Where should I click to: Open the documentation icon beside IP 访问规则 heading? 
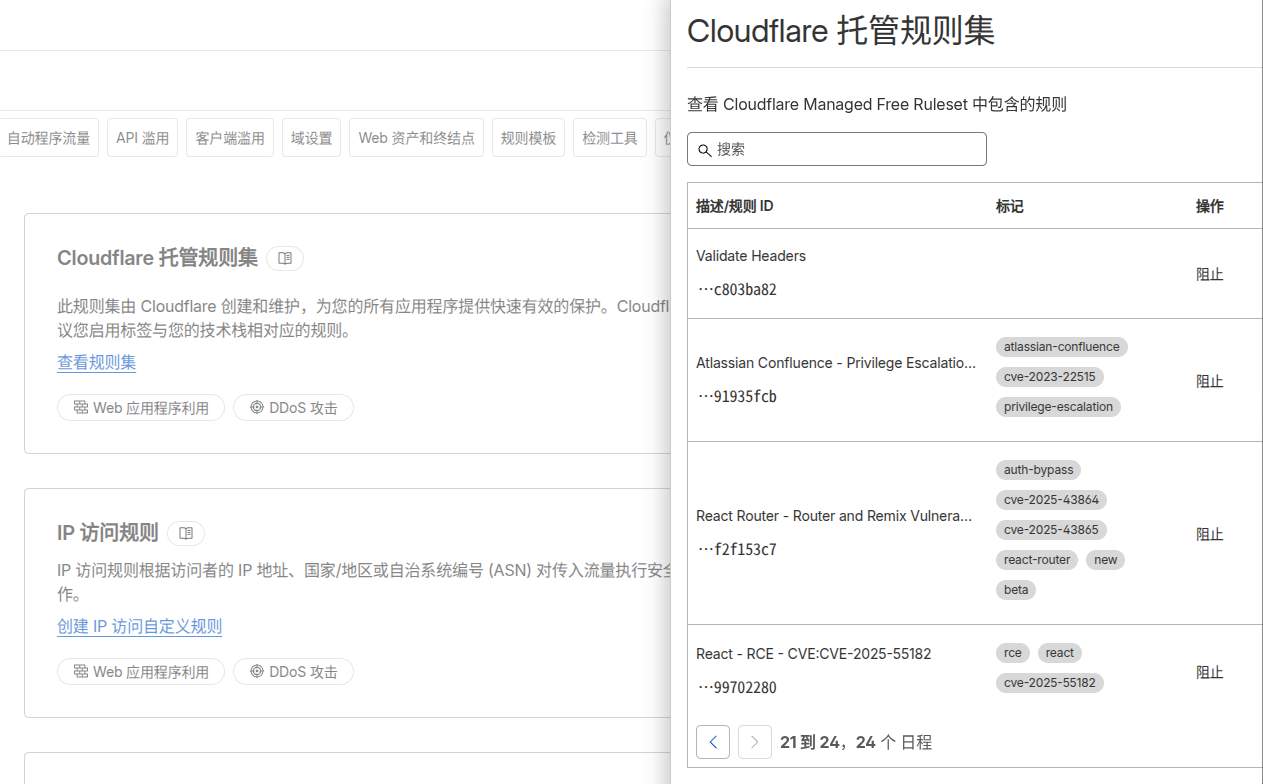coord(185,533)
